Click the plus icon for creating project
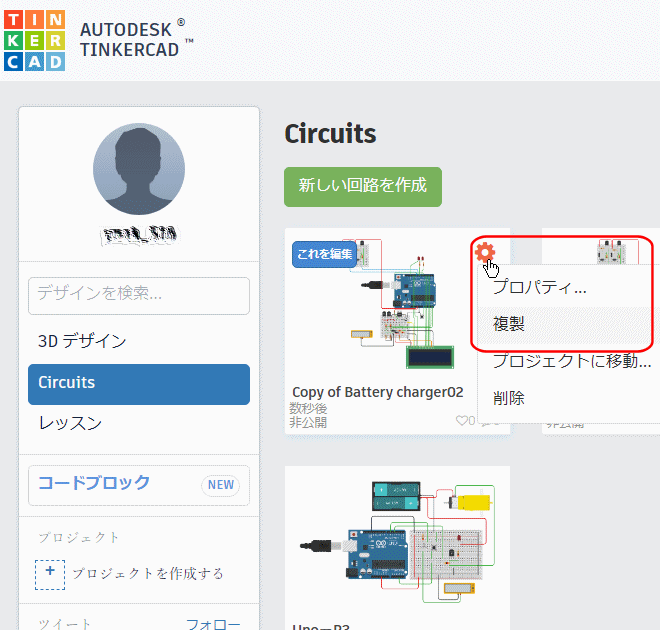This screenshot has width=660, height=630. (49, 573)
